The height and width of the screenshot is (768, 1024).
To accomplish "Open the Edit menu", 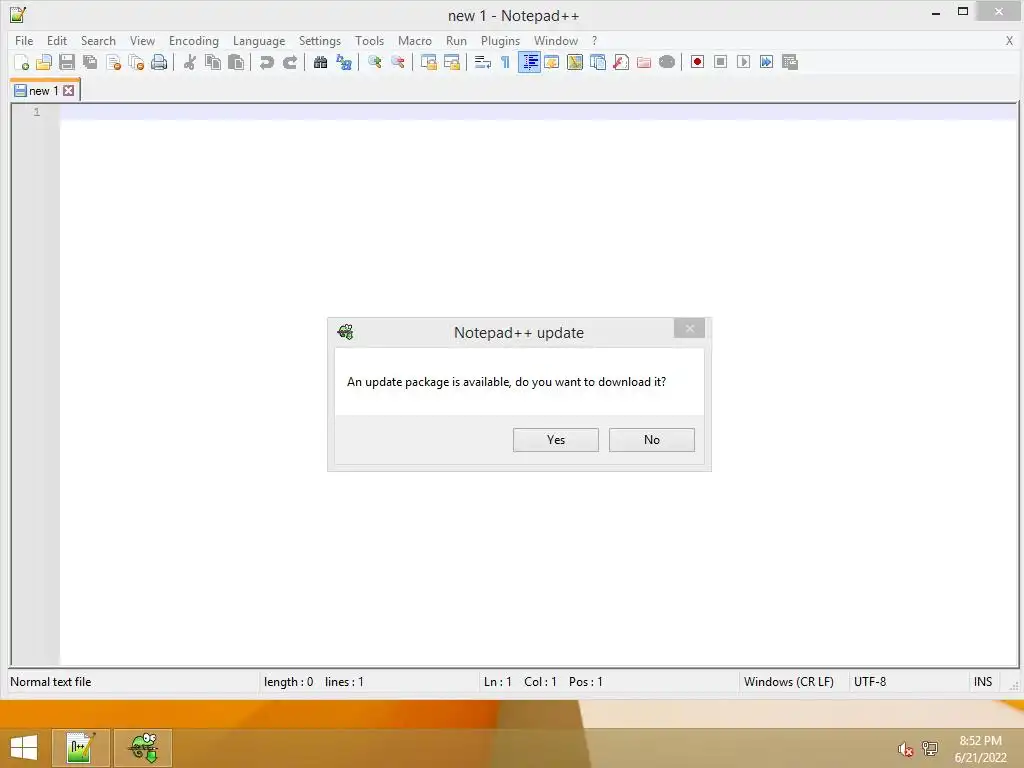I will click(57, 40).
